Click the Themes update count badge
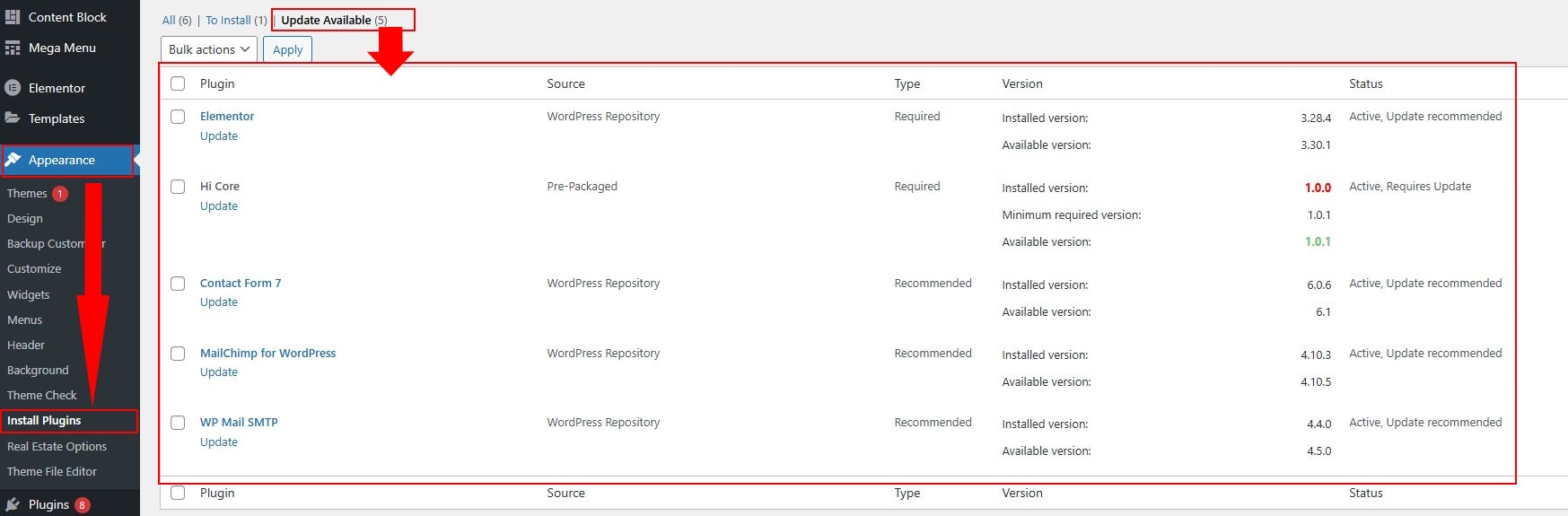 (60, 194)
